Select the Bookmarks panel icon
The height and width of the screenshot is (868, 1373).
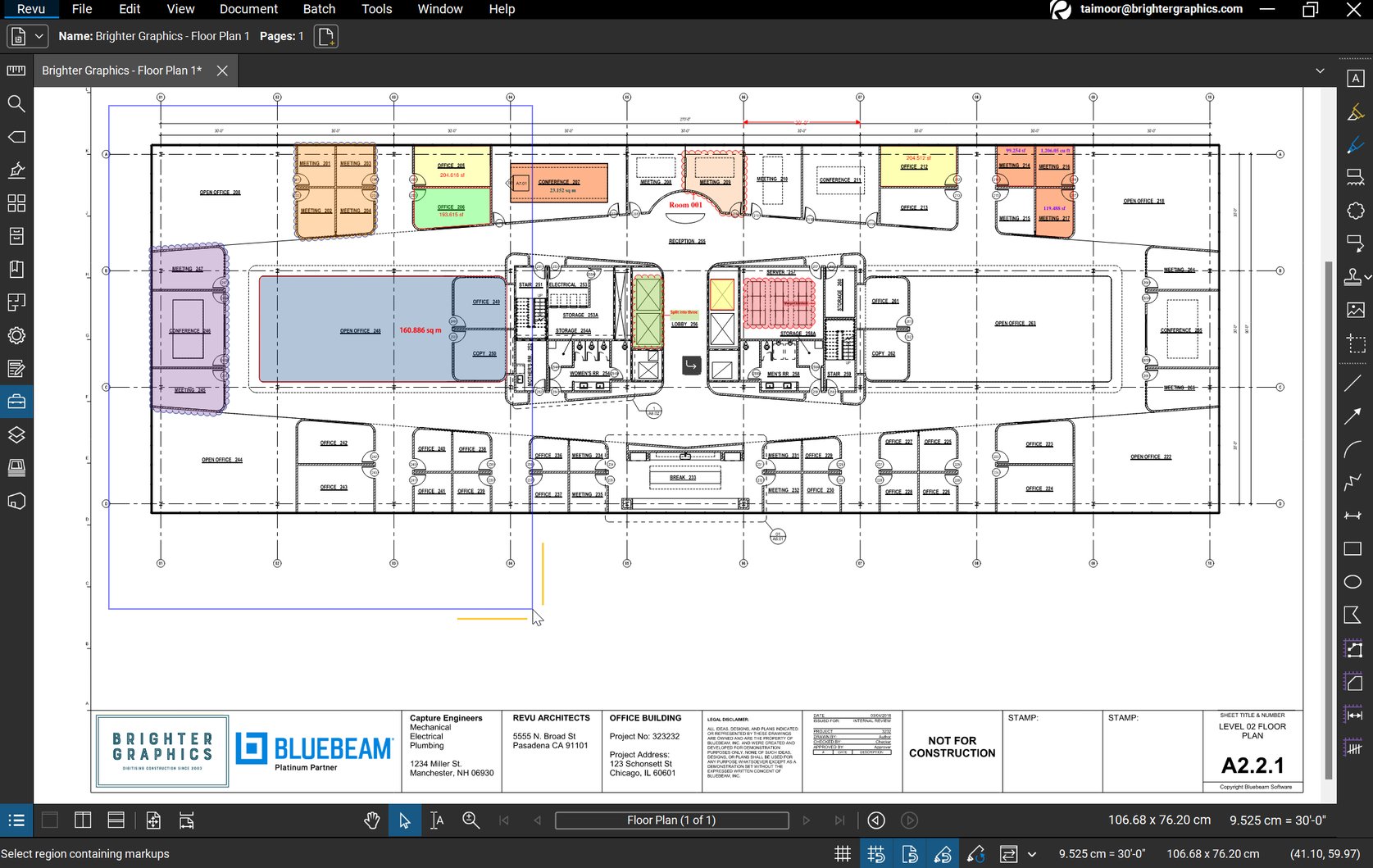[16, 268]
